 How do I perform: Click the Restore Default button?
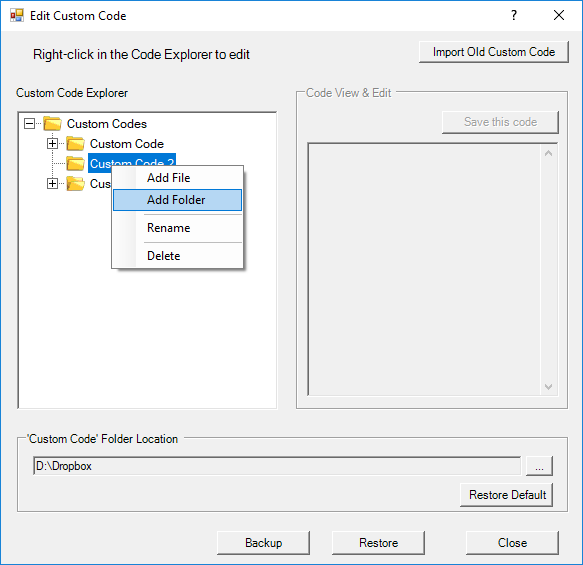(506, 495)
